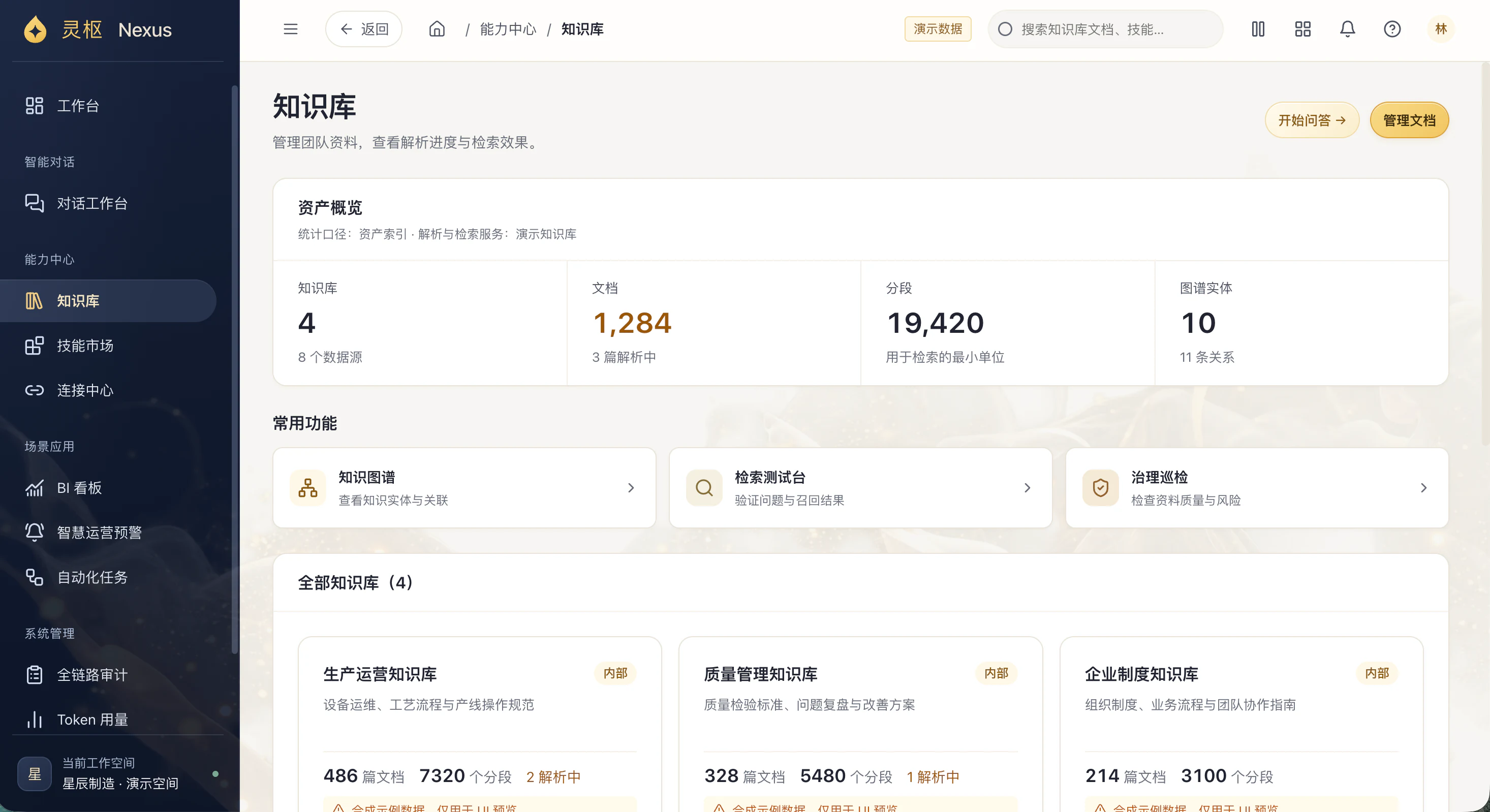This screenshot has height=812, width=1490.
Task: Click the 全链路审计 clipboard icon
Action: pos(34,674)
